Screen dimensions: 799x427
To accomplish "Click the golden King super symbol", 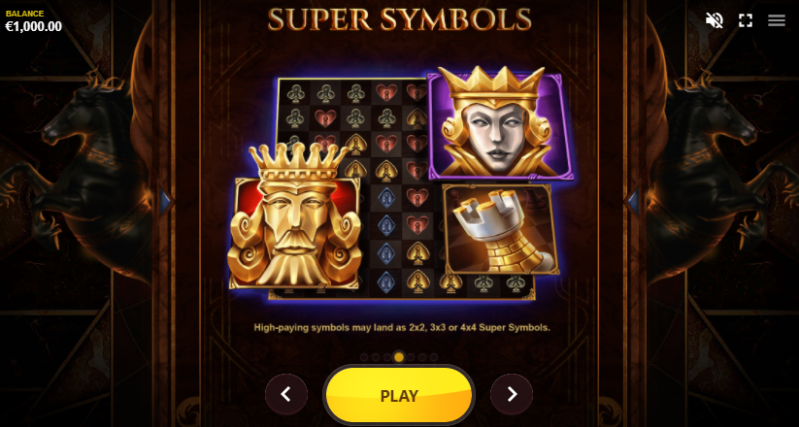I will 295,219.
